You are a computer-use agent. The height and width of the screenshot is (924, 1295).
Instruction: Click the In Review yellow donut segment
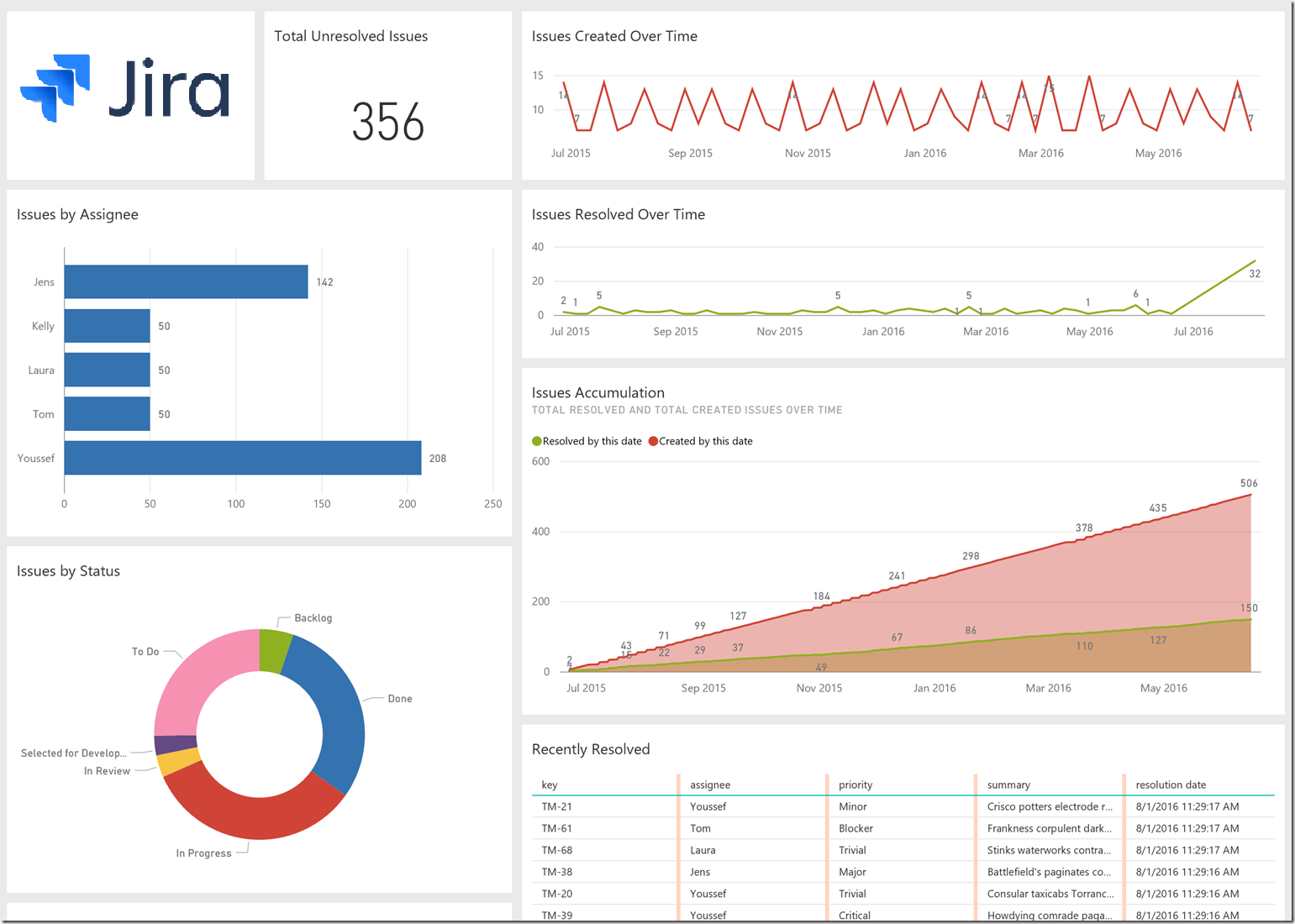[178, 762]
